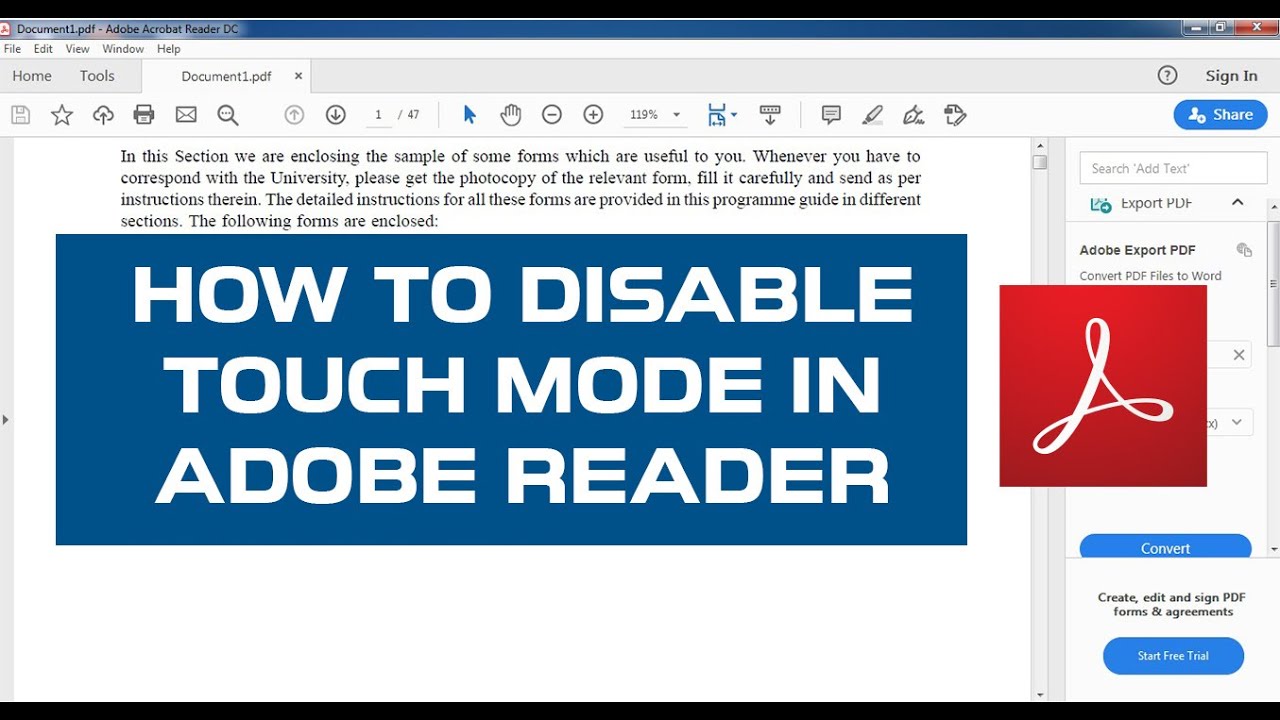1280x720 pixels.
Task: Click the page number field
Action: tap(378, 115)
